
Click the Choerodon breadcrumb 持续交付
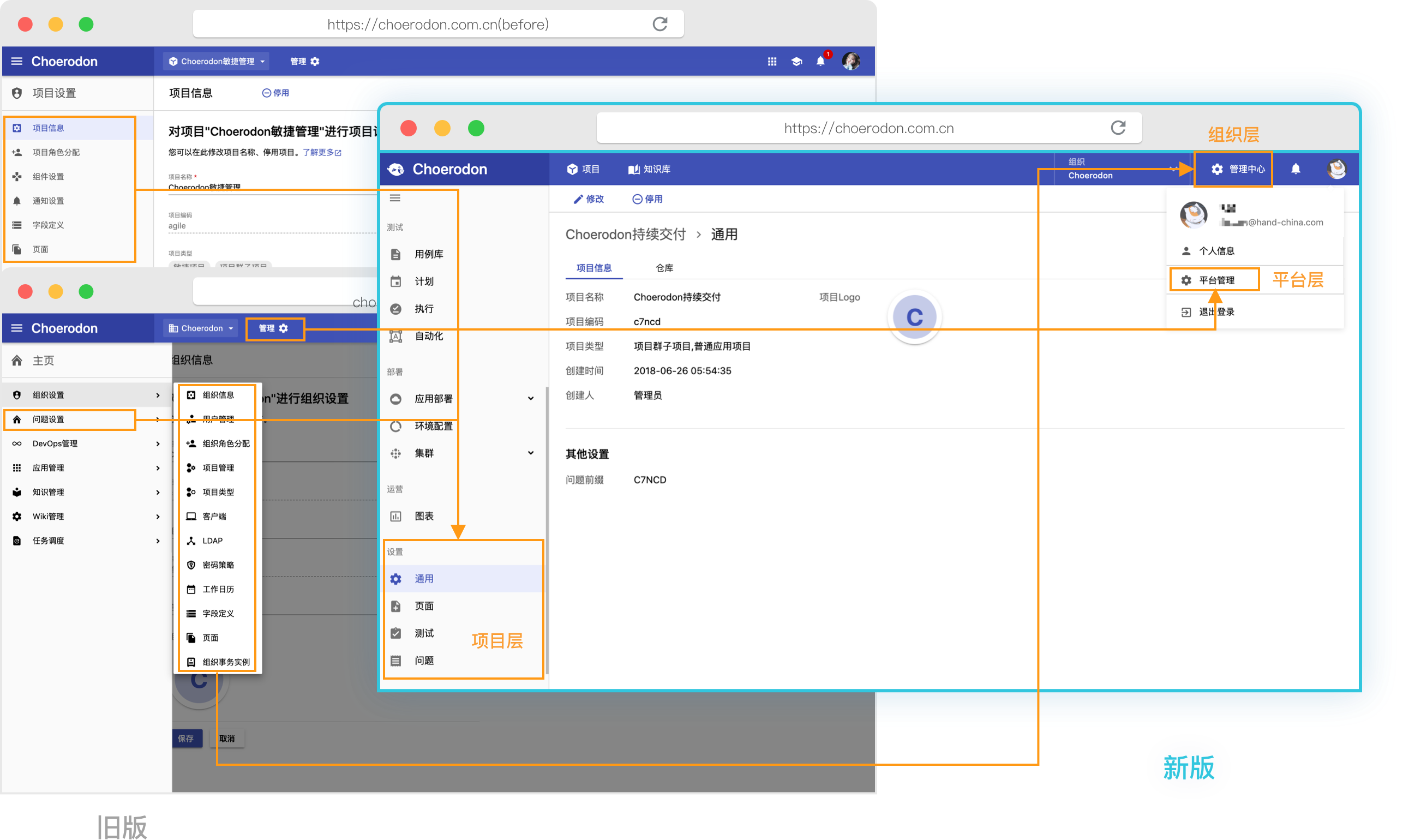626,235
